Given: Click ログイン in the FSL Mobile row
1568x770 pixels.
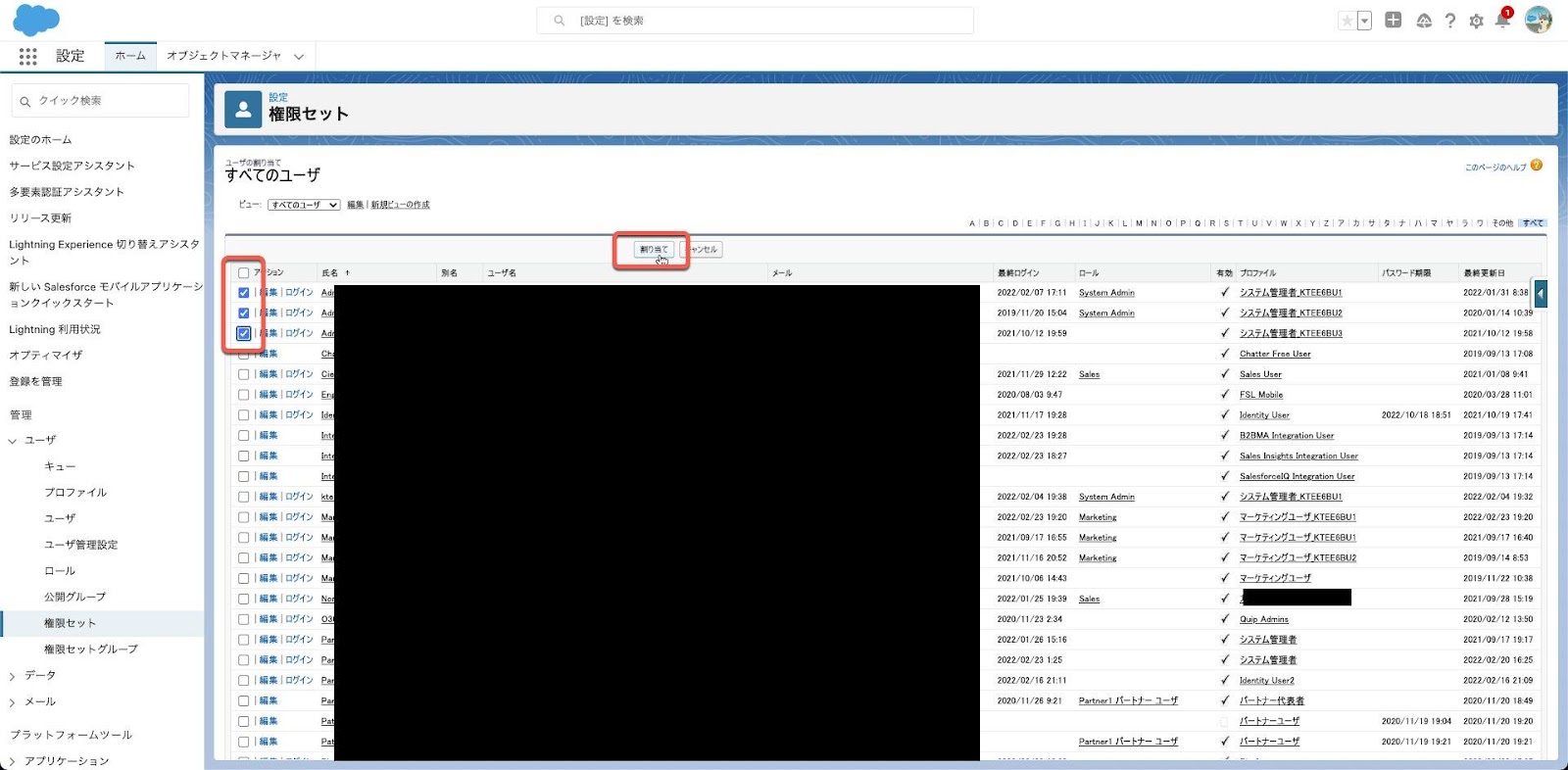Looking at the screenshot, I should tap(299, 395).
